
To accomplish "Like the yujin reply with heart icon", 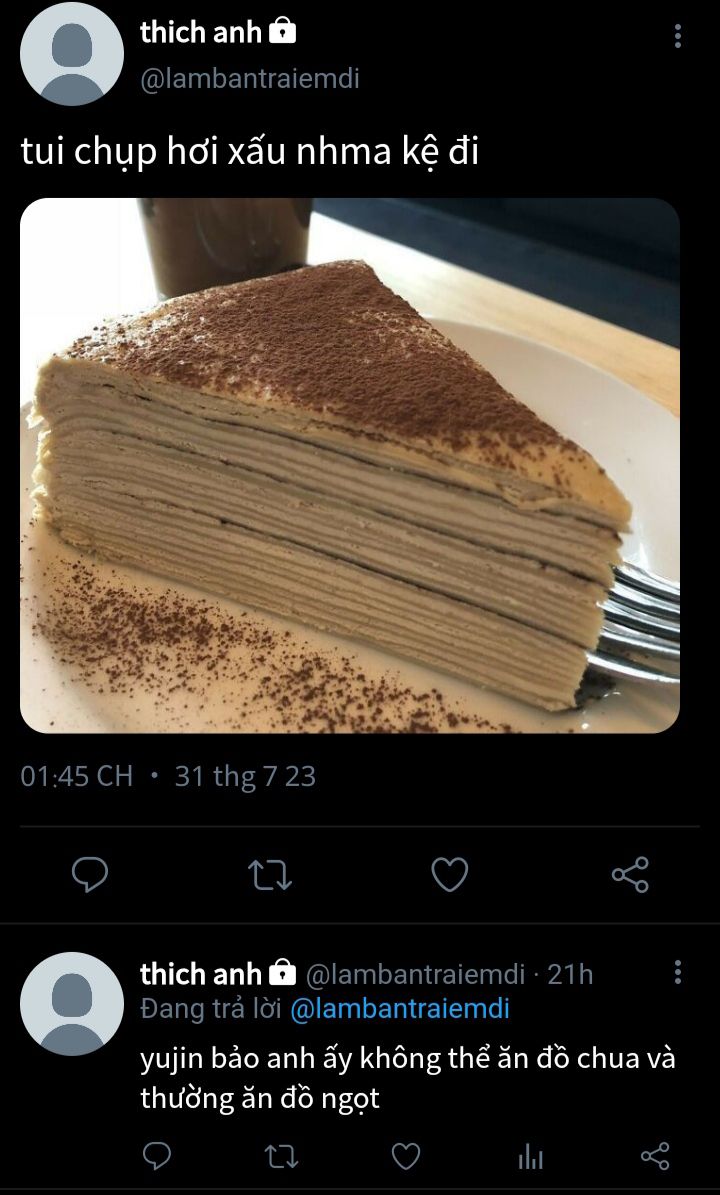I will click(406, 1156).
